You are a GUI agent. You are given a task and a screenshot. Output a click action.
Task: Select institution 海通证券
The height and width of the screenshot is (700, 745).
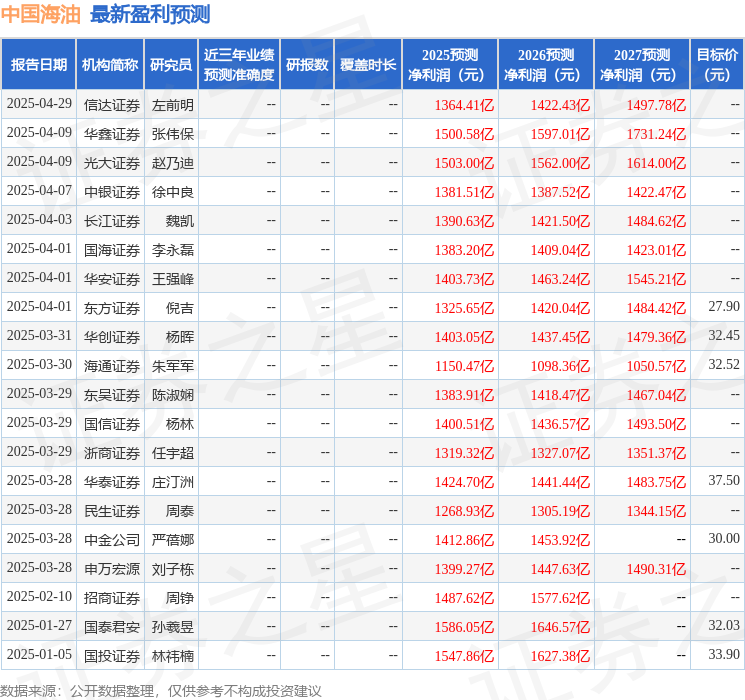coord(112,366)
